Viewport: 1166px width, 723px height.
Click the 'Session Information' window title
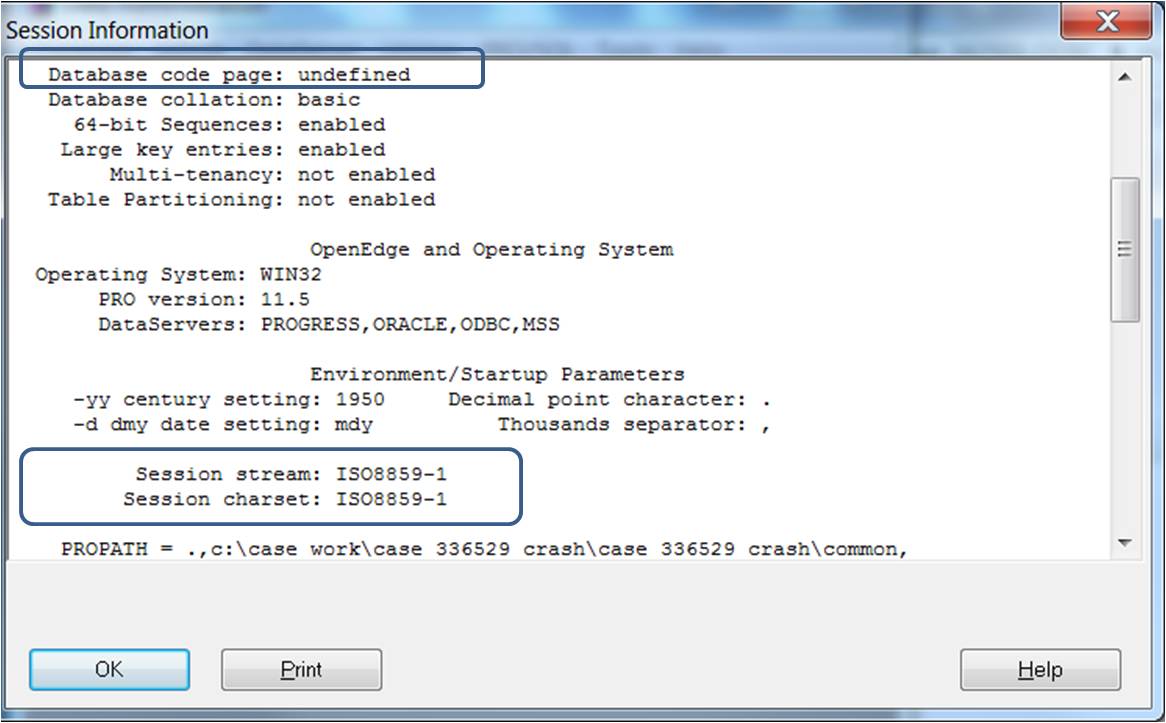click(107, 30)
